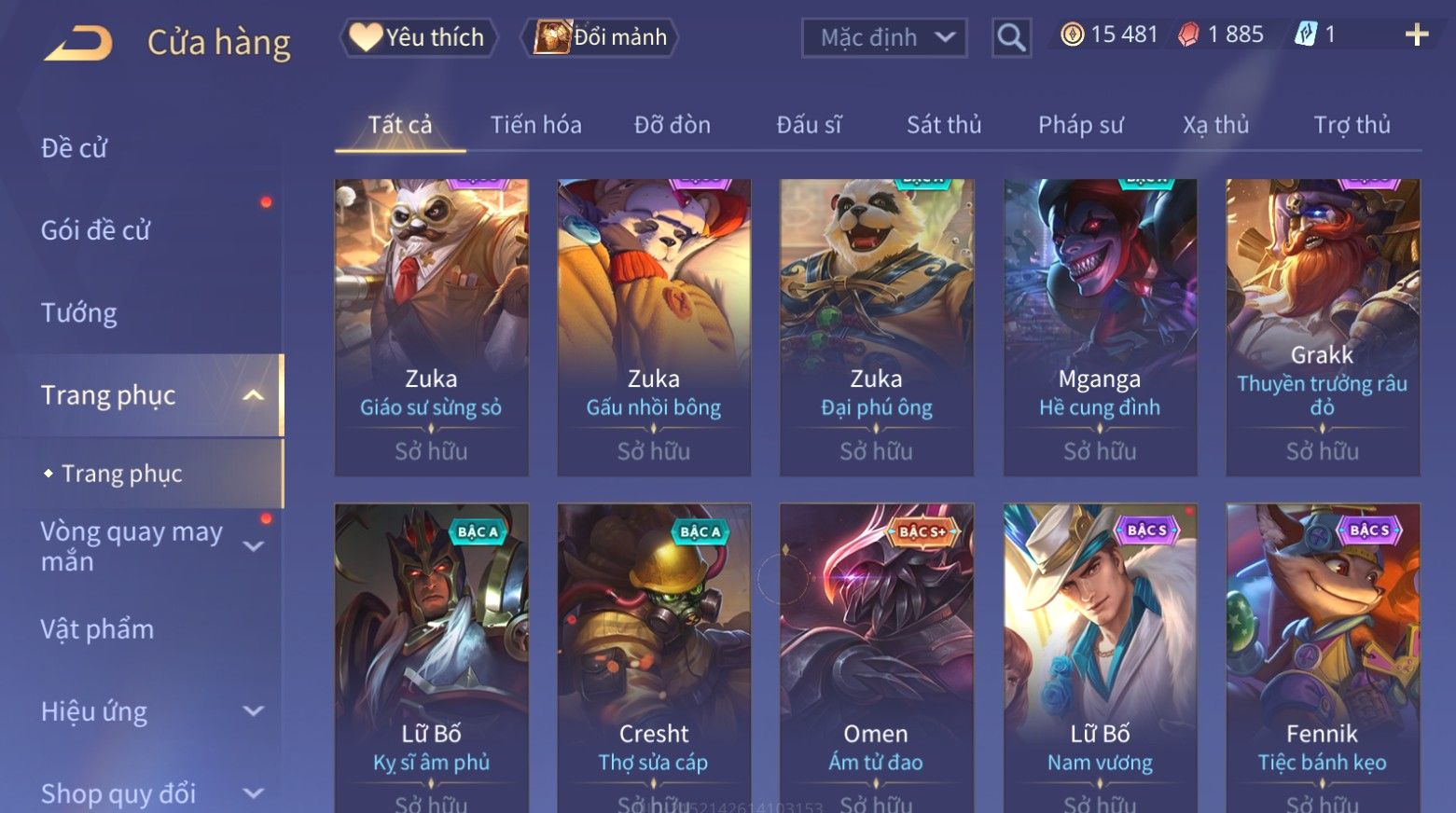Open the Mặc định sort dropdown
Viewport: 1456px width, 813px height.
(x=884, y=38)
